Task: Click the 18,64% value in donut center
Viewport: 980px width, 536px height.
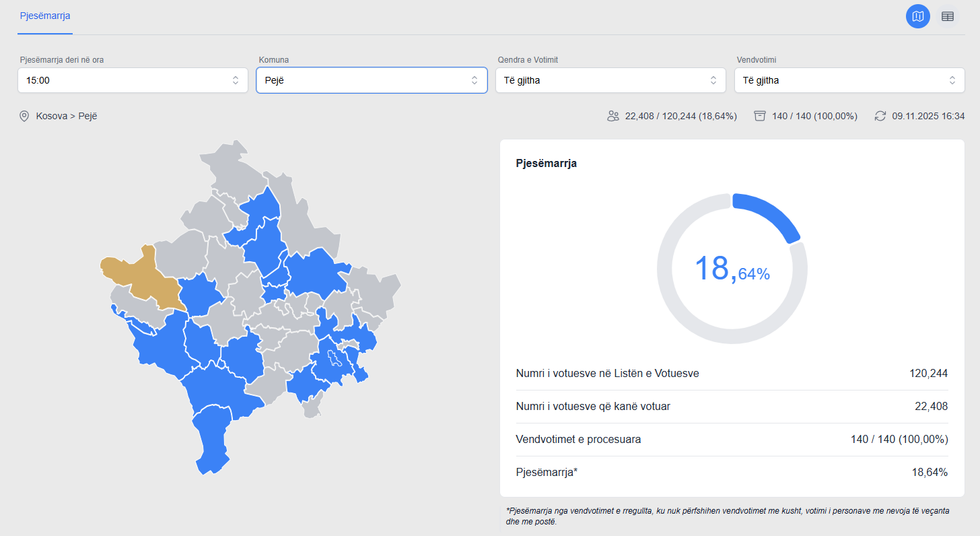Action: click(x=732, y=269)
